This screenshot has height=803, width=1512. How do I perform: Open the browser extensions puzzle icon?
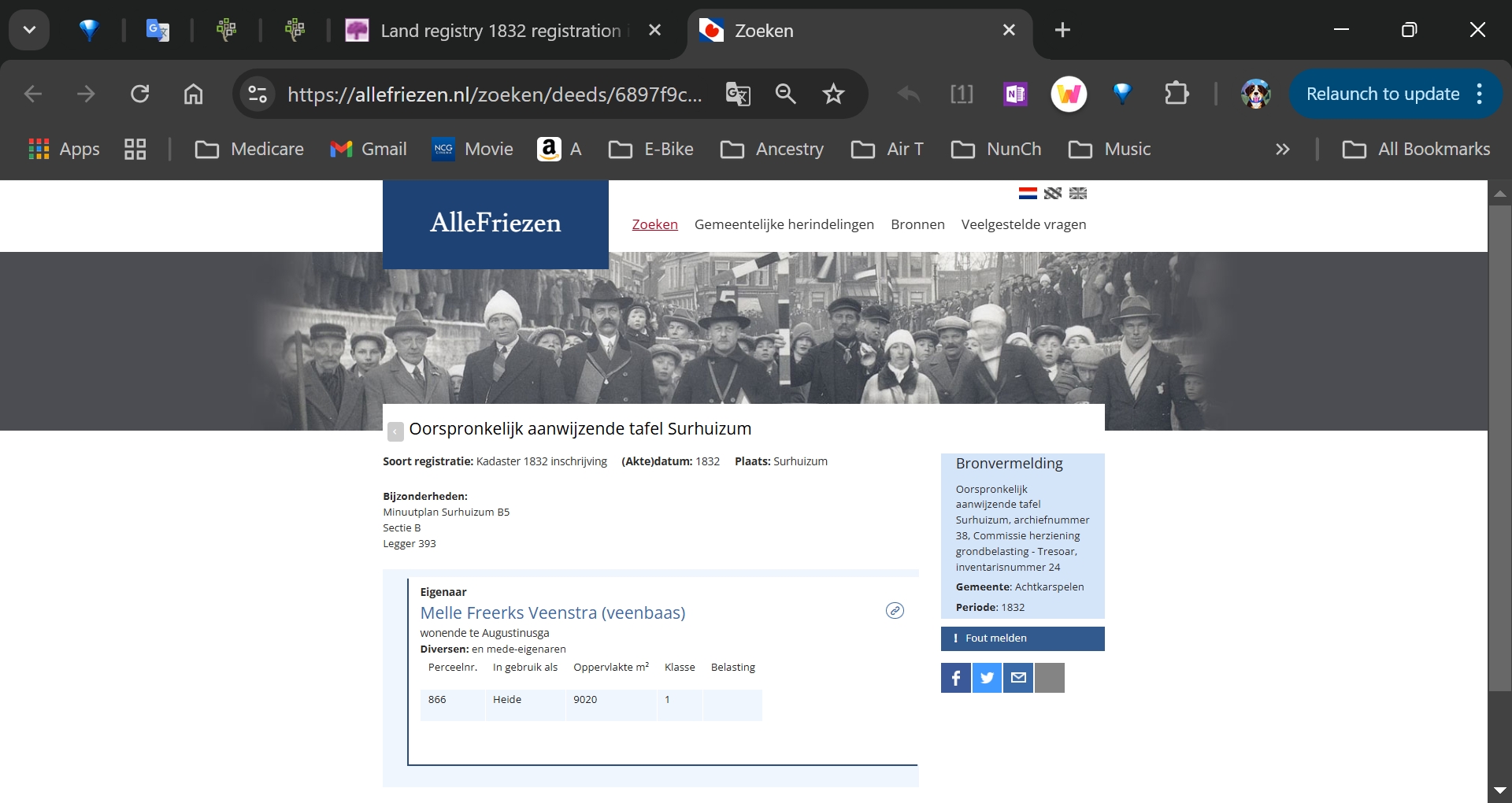(x=1177, y=94)
